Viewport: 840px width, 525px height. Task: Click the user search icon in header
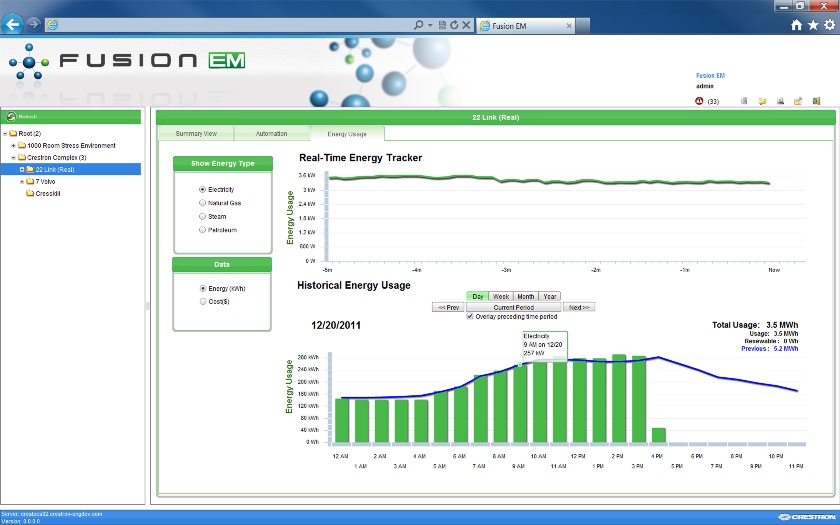(x=780, y=101)
